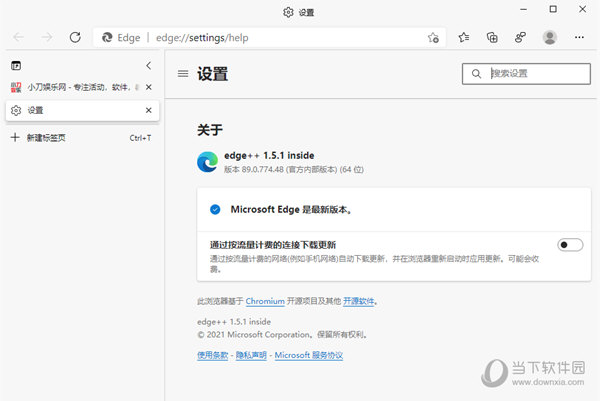600x401 pixels.
Task: Click the vertical tabs panel icon
Action: point(16,66)
